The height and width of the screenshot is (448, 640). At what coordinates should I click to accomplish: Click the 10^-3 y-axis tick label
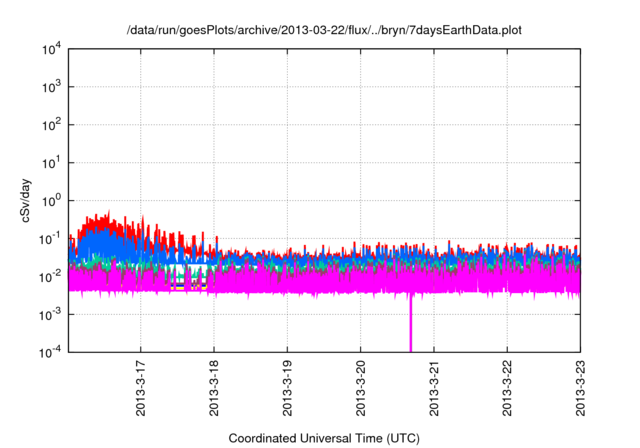tap(50, 315)
